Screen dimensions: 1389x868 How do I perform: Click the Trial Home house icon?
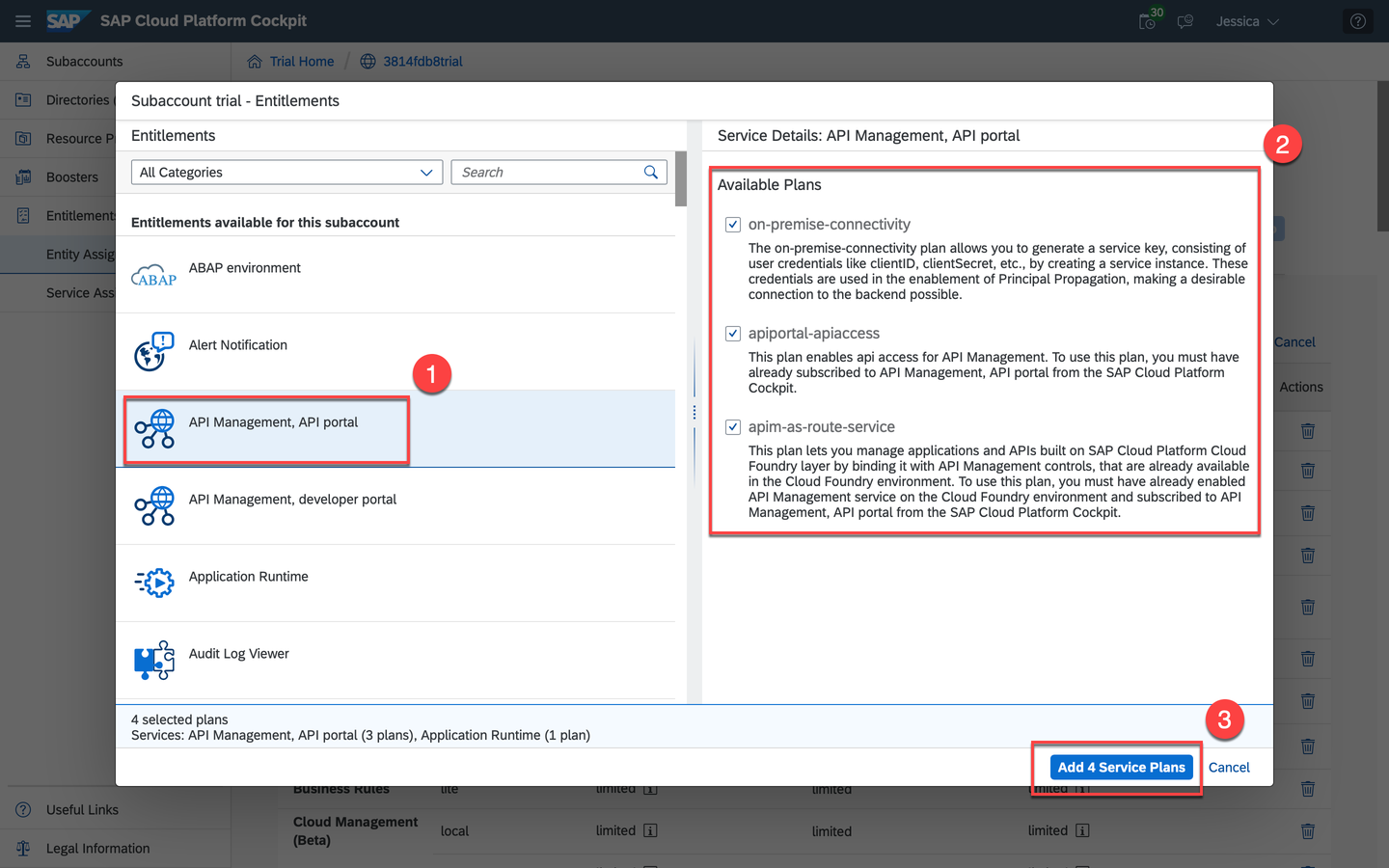pyautogui.click(x=255, y=61)
